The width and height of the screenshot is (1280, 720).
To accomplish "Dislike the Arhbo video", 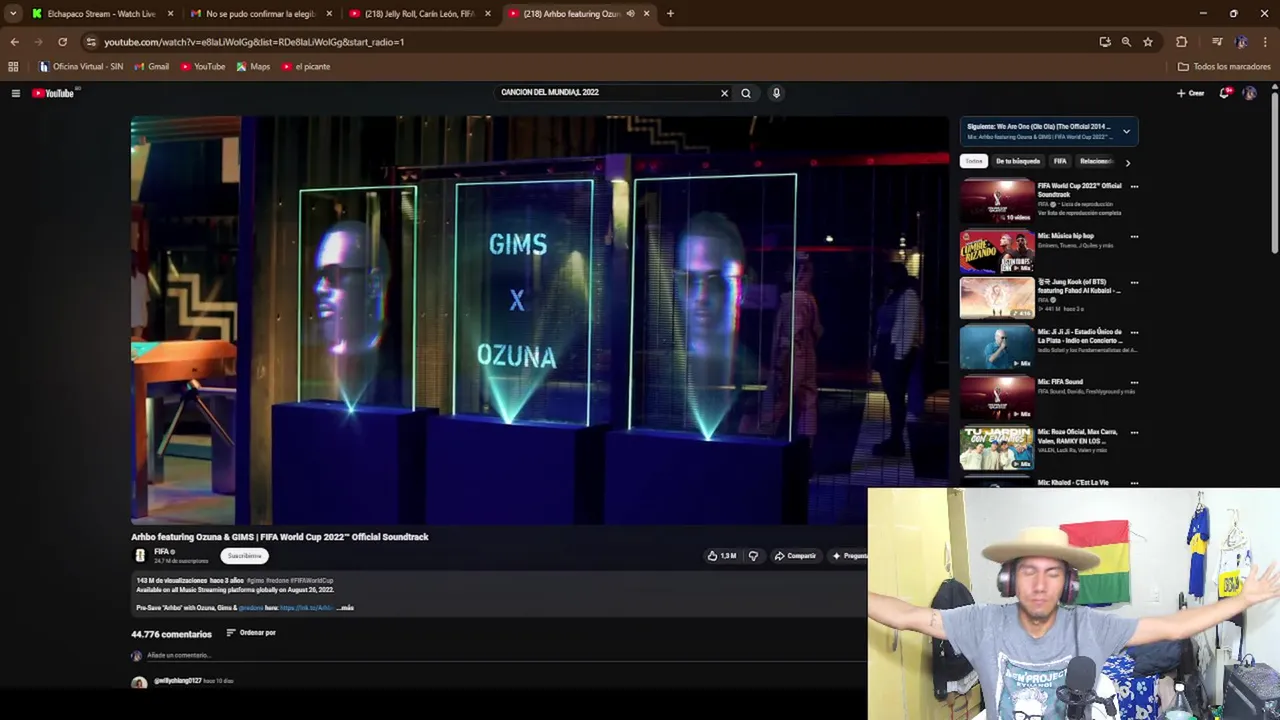I will point(753,556).
